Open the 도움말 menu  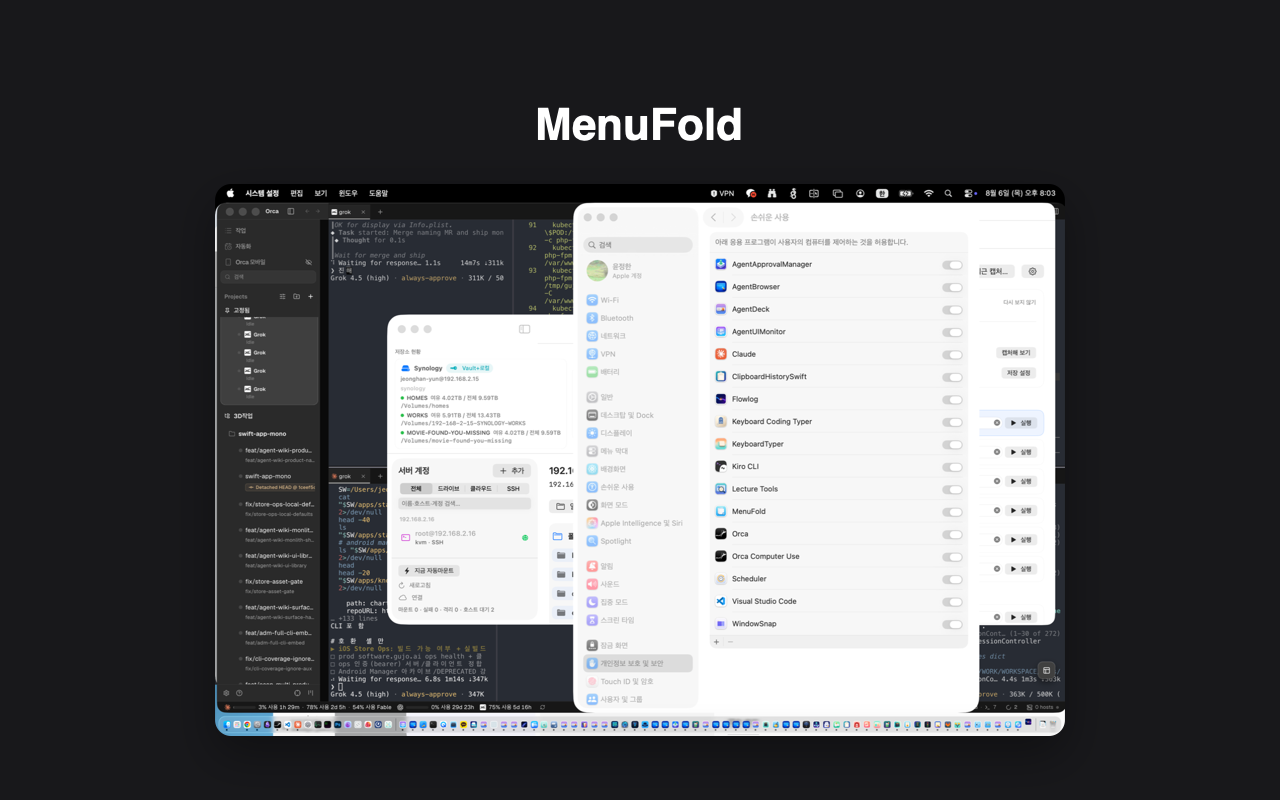[378, 193]
